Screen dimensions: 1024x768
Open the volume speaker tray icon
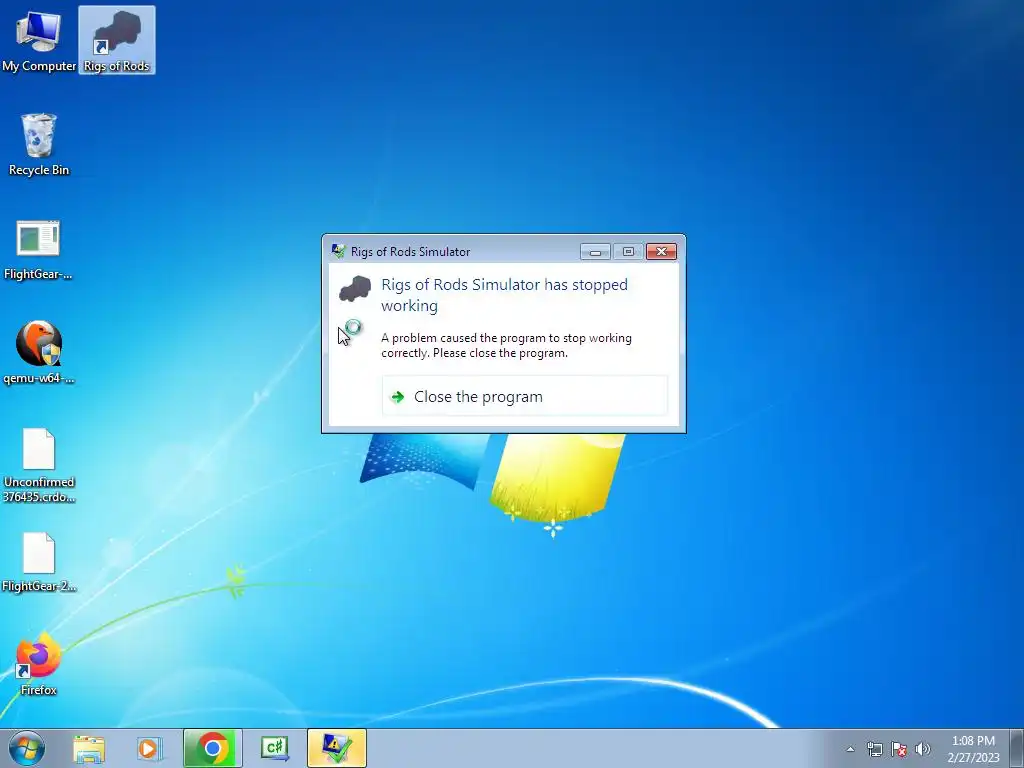coord(922,749)
